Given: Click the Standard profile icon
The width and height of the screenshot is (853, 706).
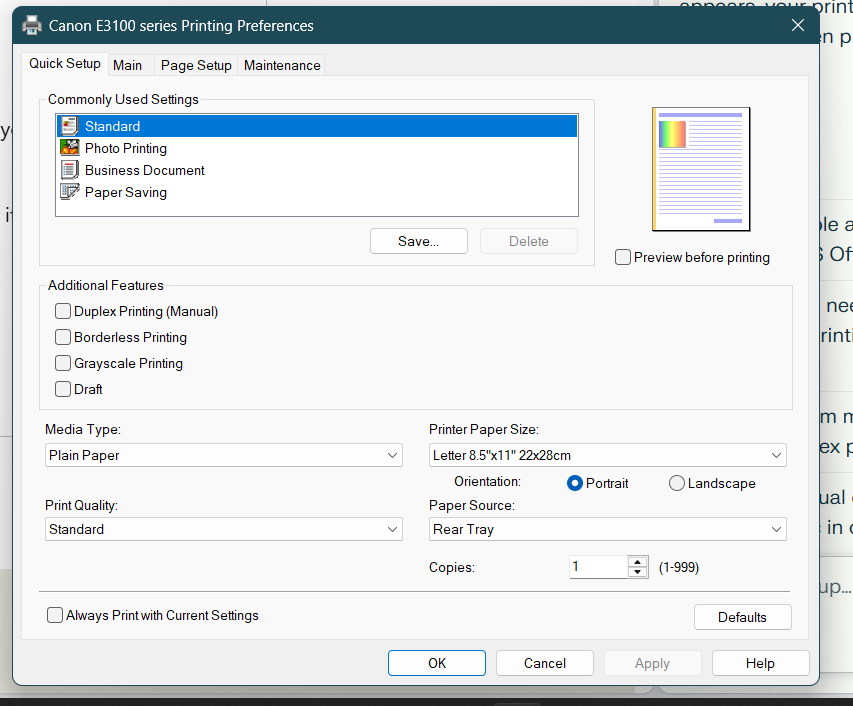Looking at the screenshot, I should click(70, 126).
